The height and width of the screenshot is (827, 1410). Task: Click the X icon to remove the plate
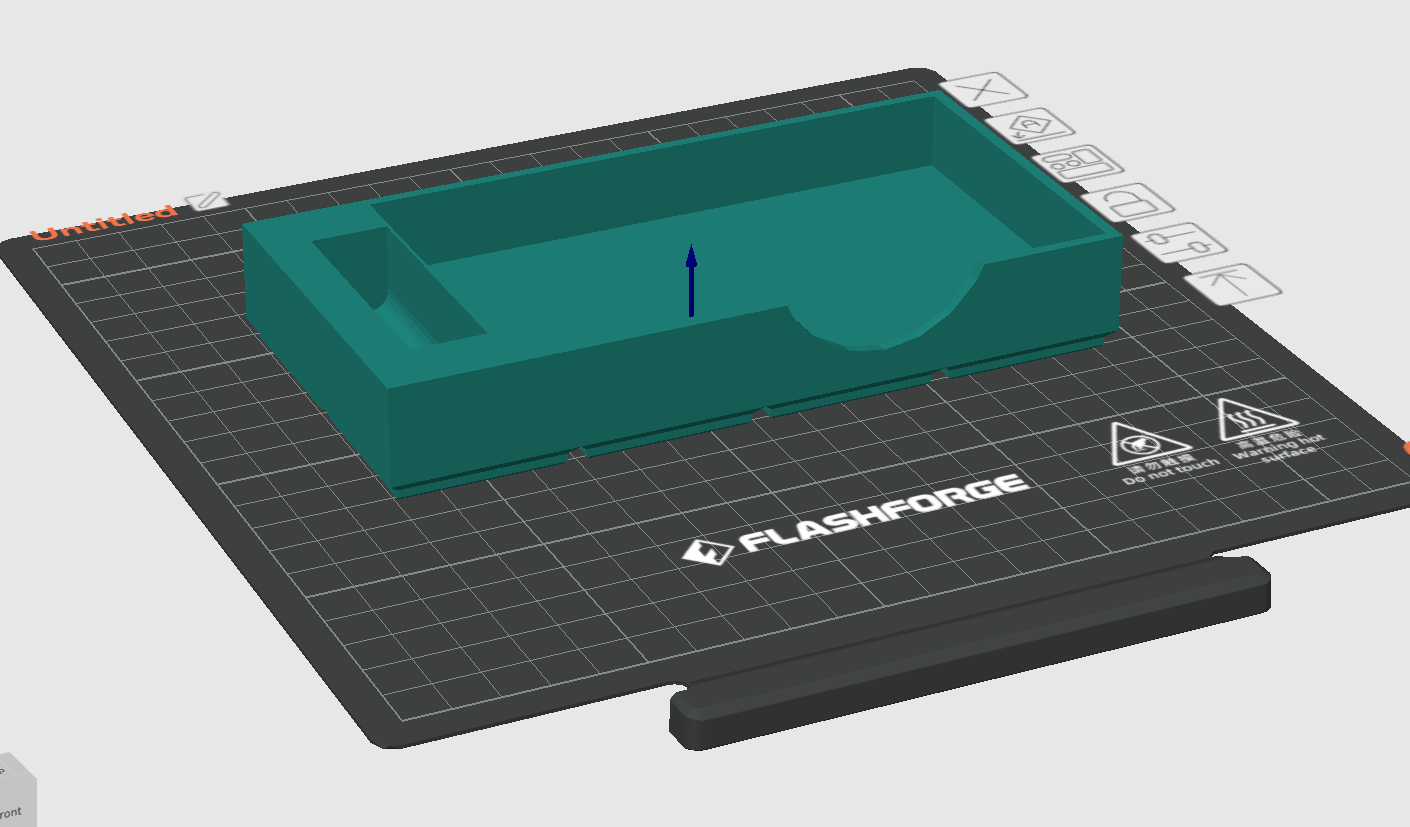point(984,90)
